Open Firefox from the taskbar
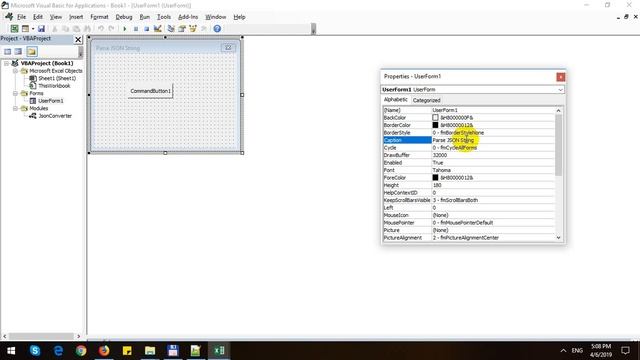The height and width of the screenshot is (360, 640). (x=104, y=351)
